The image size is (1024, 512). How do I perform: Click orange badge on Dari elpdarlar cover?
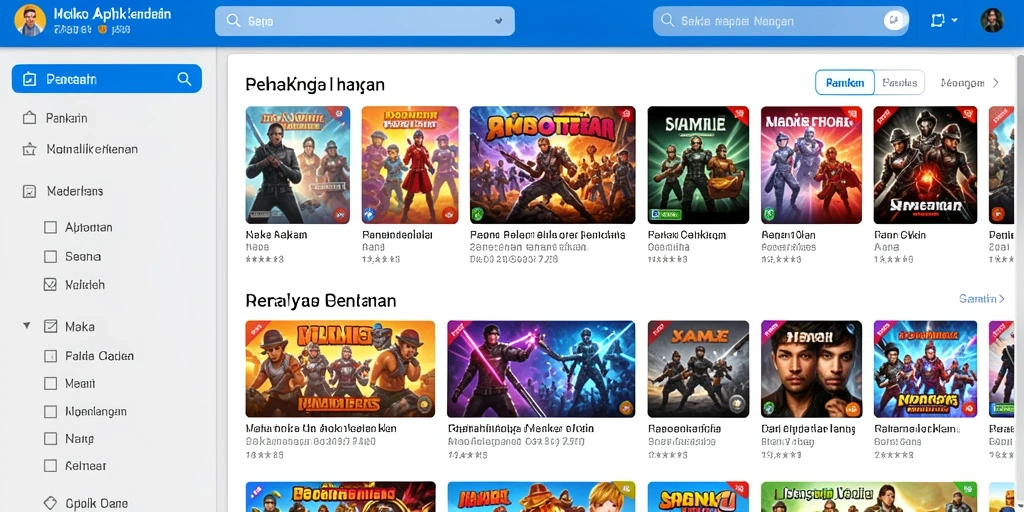point(852,408)
